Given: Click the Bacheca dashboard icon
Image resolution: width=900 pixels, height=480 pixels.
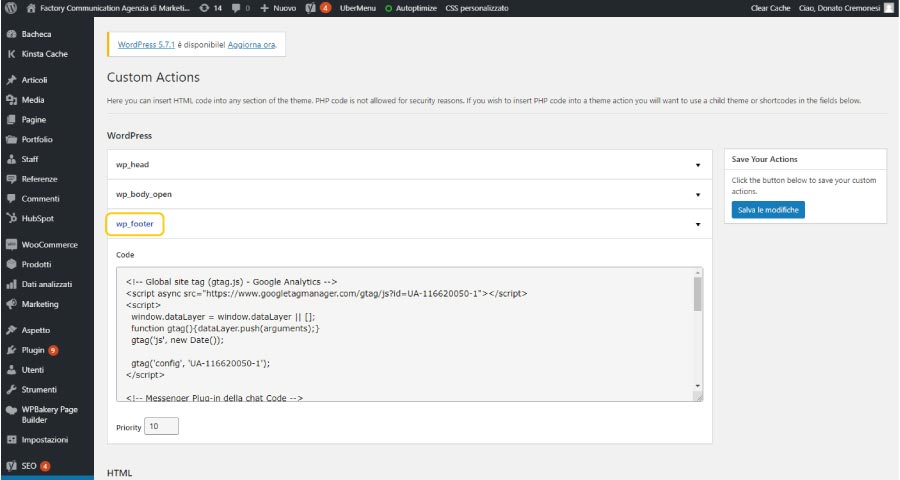Looking at the screenshot, I should pyautogui.click(x=11, y=34).
